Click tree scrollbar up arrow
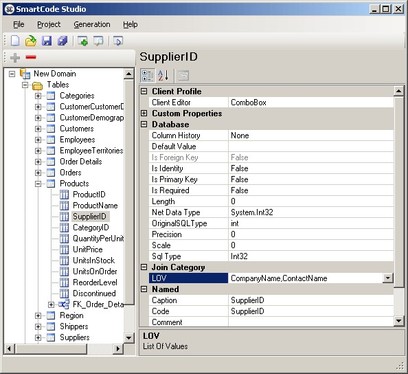This screenshot has width=408, height=374. point(129,74)
